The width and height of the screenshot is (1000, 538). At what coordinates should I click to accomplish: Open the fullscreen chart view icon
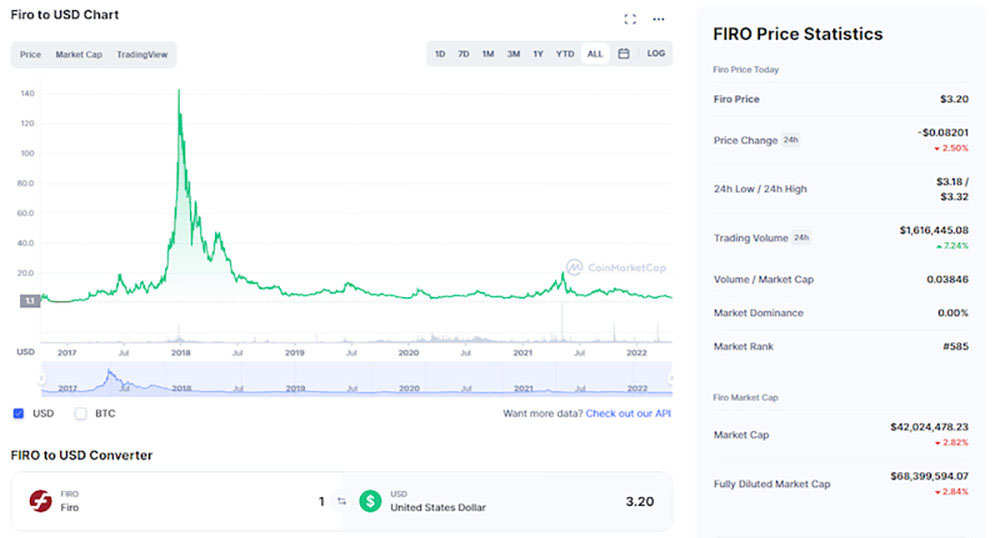click(630, 19)
